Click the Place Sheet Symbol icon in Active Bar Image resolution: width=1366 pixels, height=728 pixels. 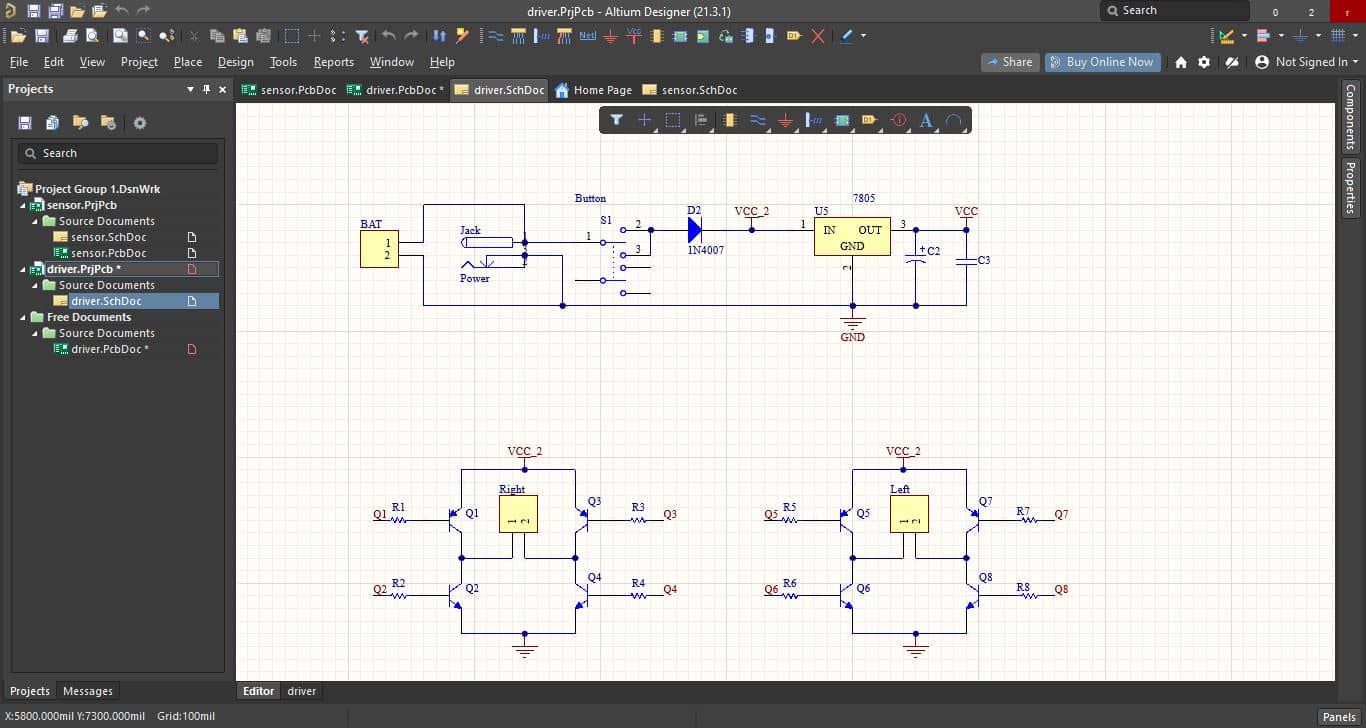click(x=842, y=120)
